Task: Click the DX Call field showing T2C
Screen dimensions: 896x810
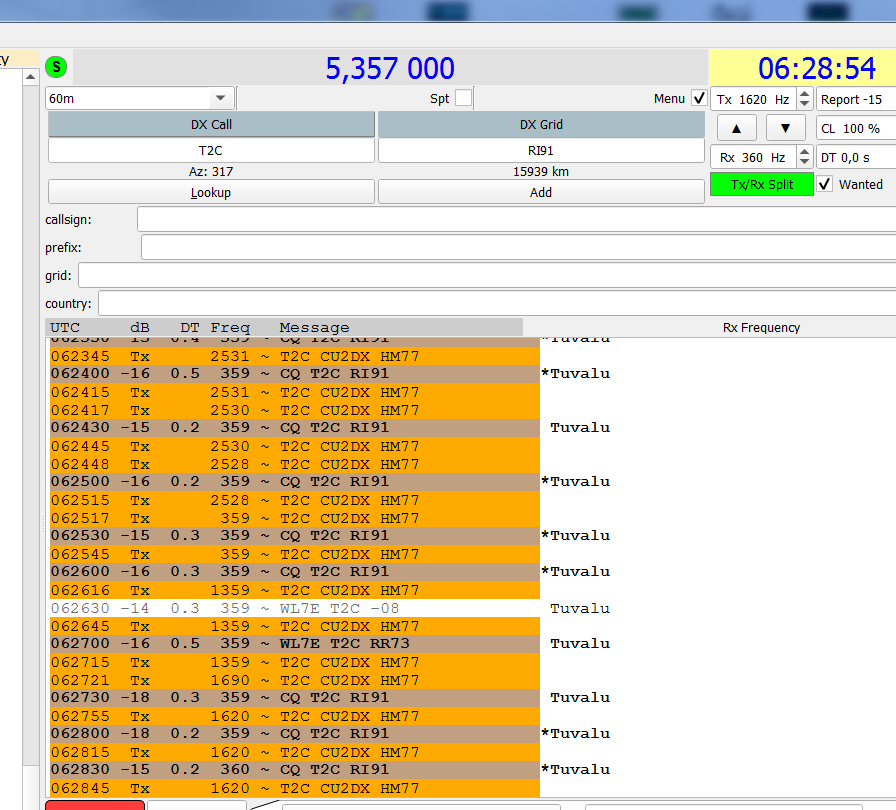Action: (211, 151)
